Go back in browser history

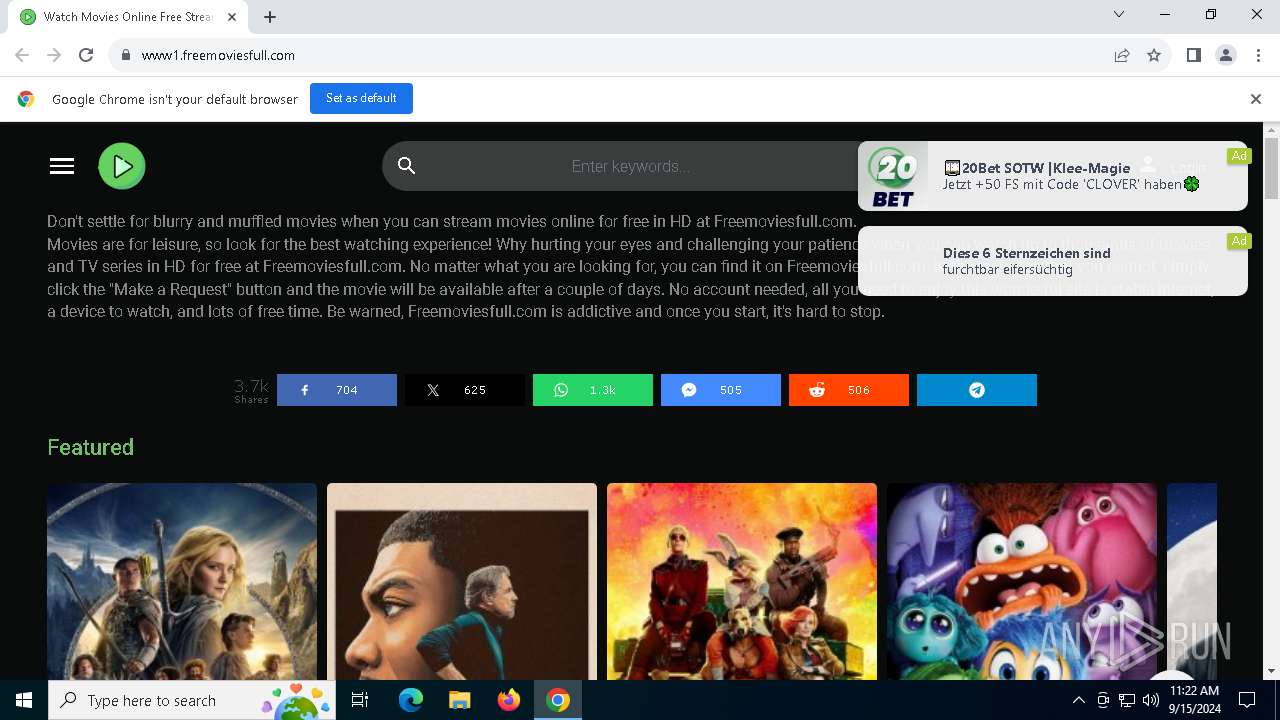coord(22,55)
